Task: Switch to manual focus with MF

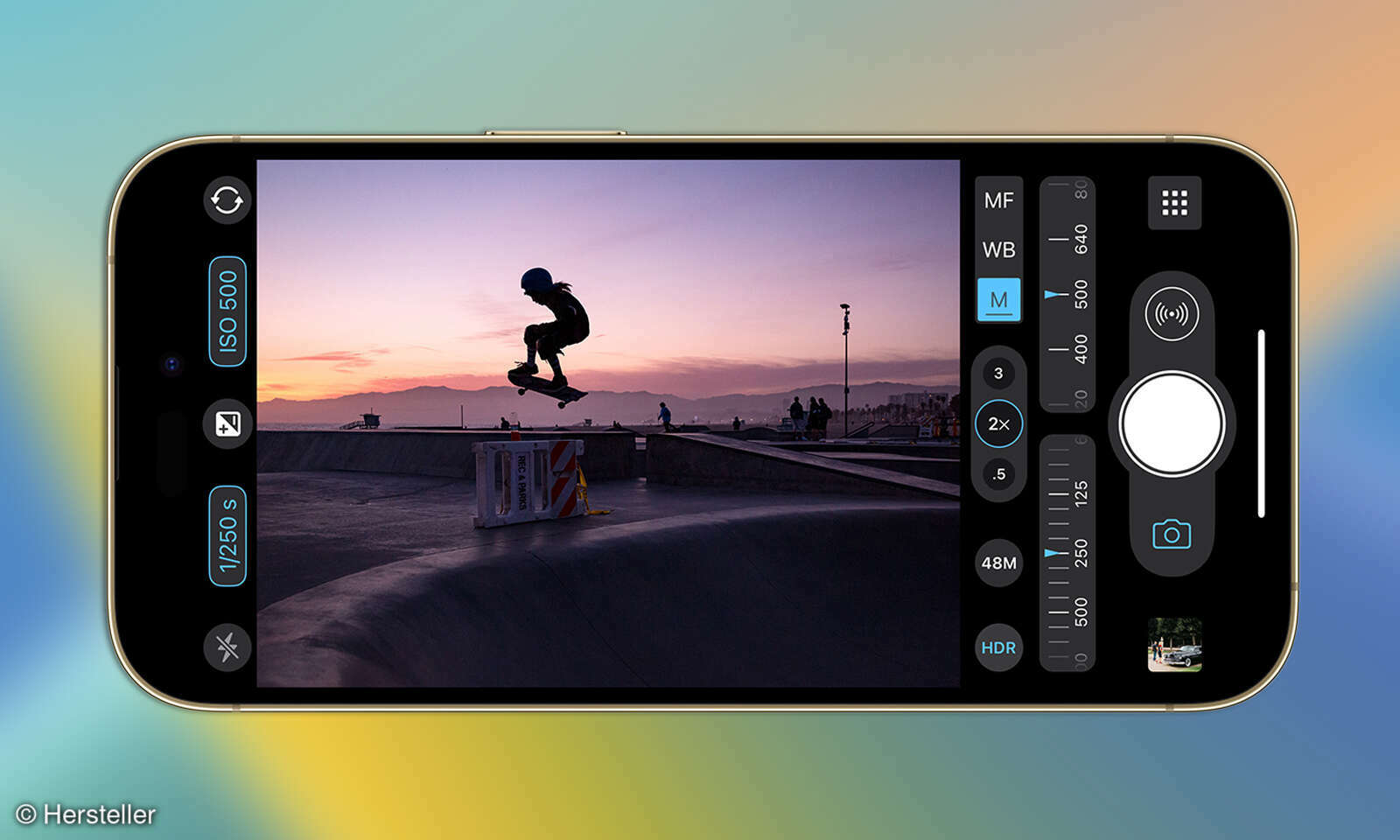Action: [997, 201]
